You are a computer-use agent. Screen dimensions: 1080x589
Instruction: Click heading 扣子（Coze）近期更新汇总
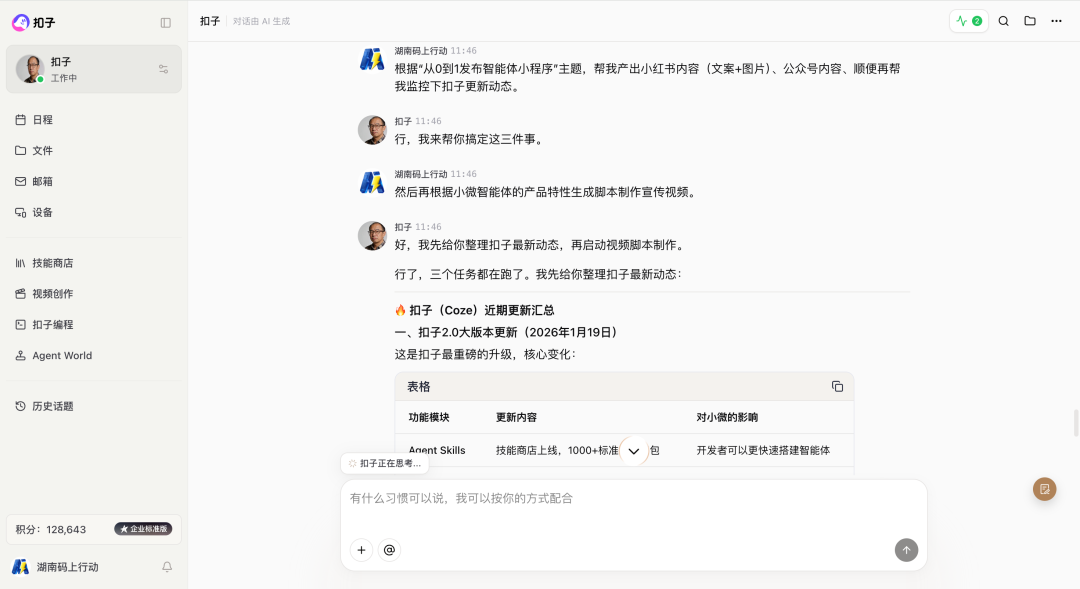[x=475, y=311]
